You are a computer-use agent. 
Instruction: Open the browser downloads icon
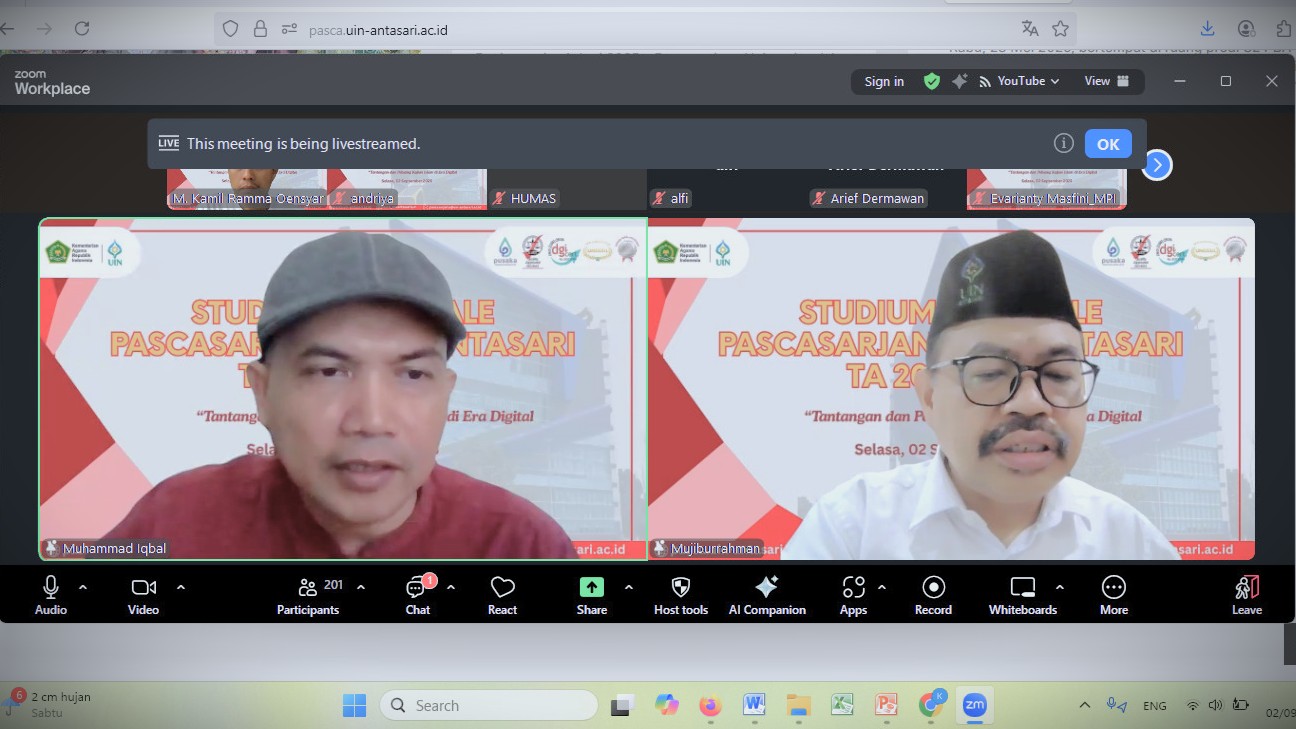point(1207,29)
